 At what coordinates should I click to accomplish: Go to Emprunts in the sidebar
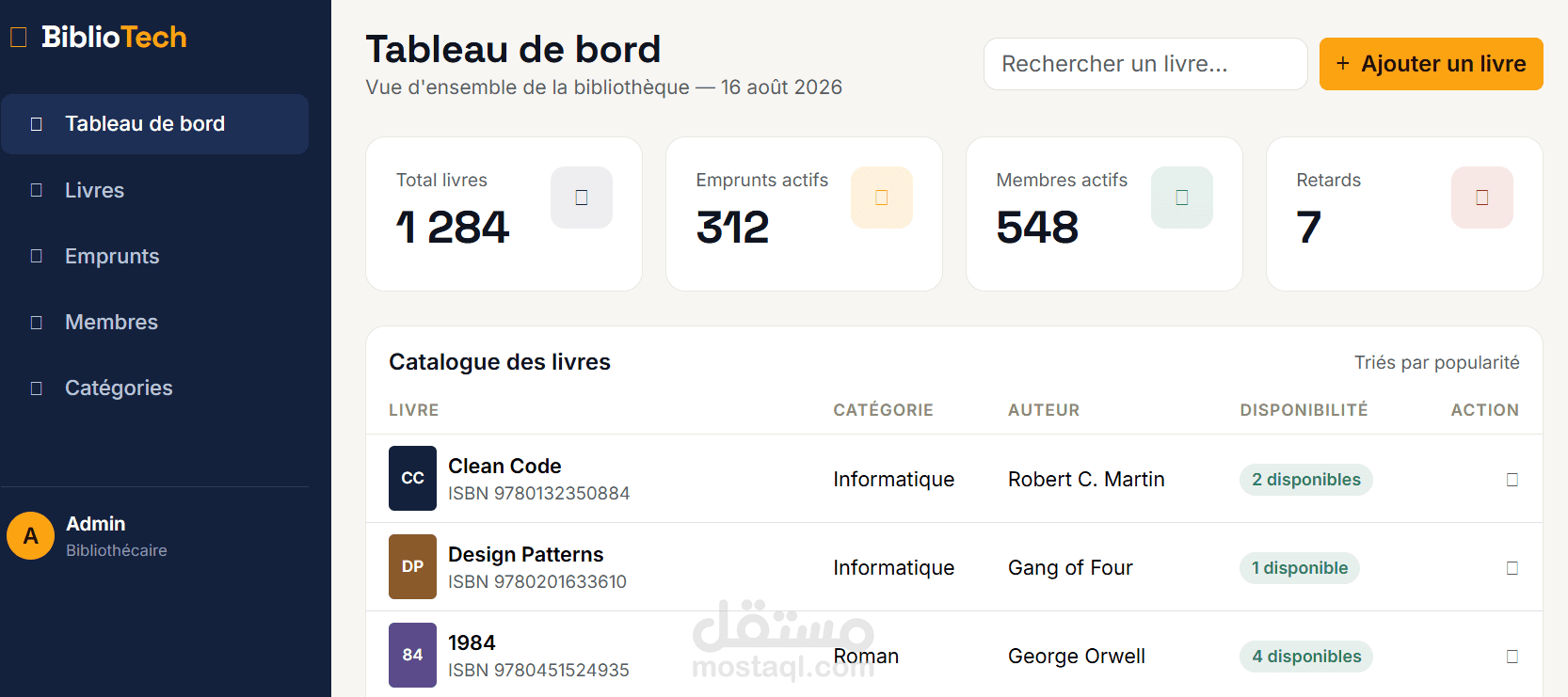pyautogui.click(x=154, y=256)
